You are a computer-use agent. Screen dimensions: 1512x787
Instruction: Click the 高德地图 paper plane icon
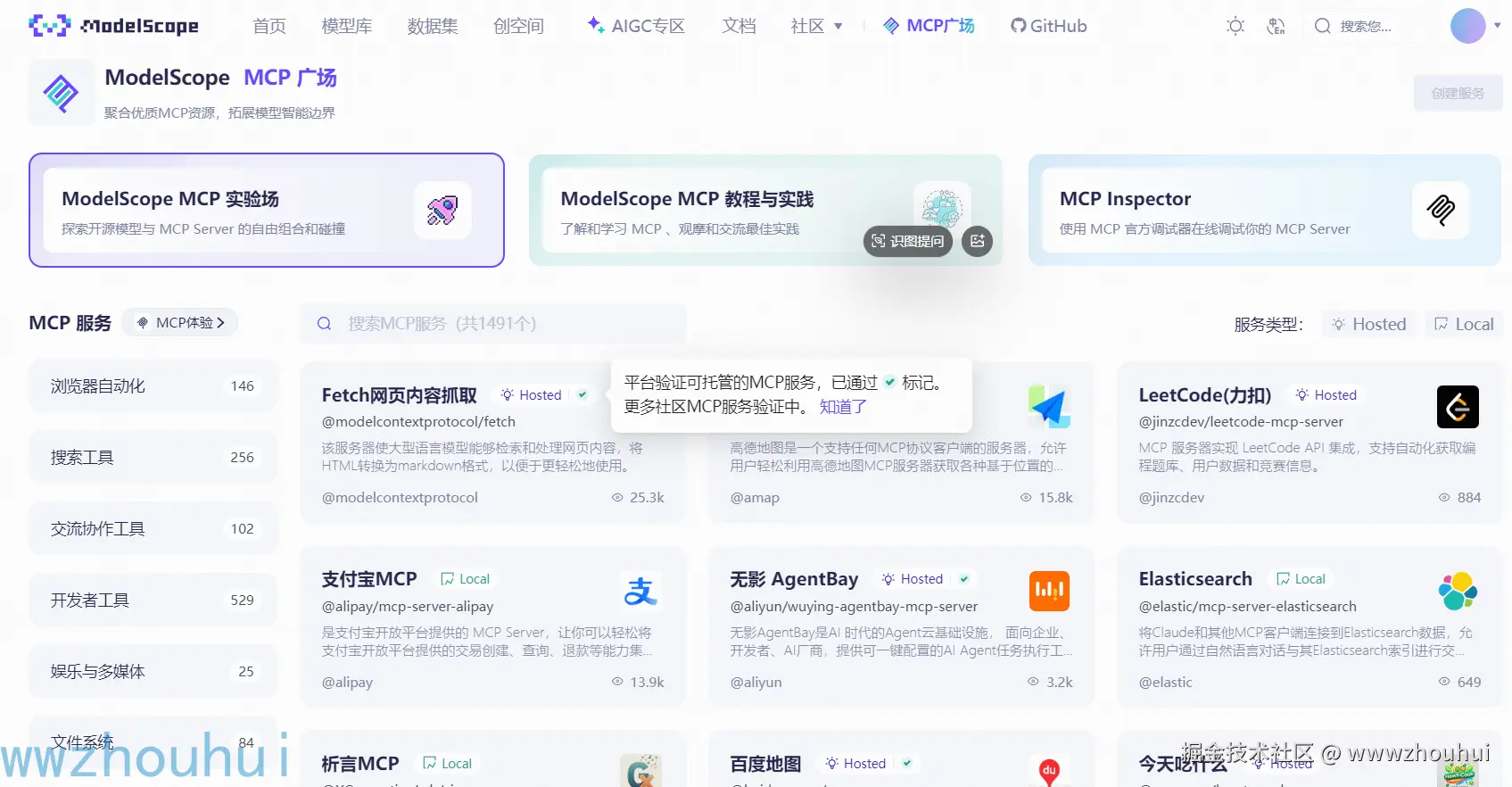pyautogui.click(x=1049, y=407)
